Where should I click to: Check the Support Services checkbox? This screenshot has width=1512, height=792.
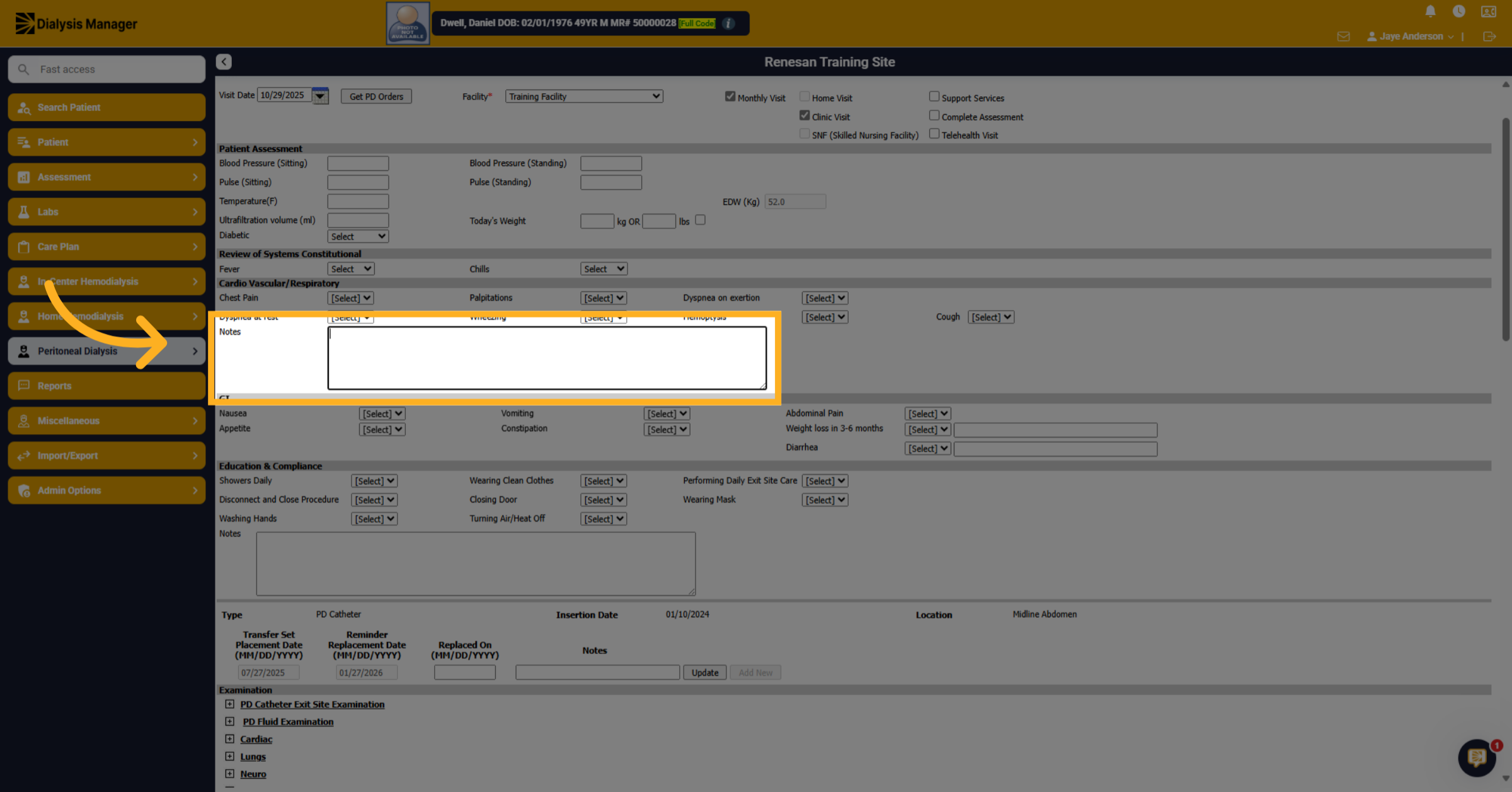(x=934, y=96)
